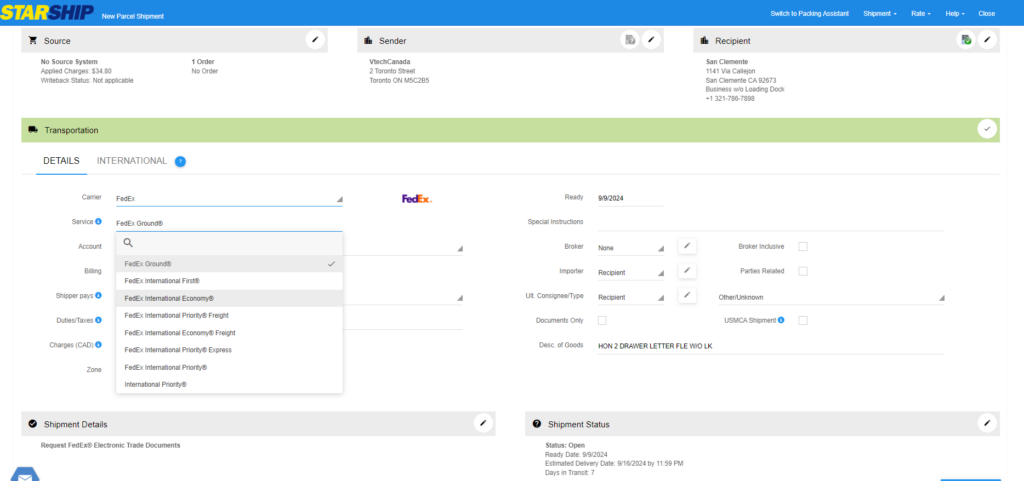Open the Sender address book icon
Image resolution: width=1024 pixels, height=481 pixels.
pos(630,40)
